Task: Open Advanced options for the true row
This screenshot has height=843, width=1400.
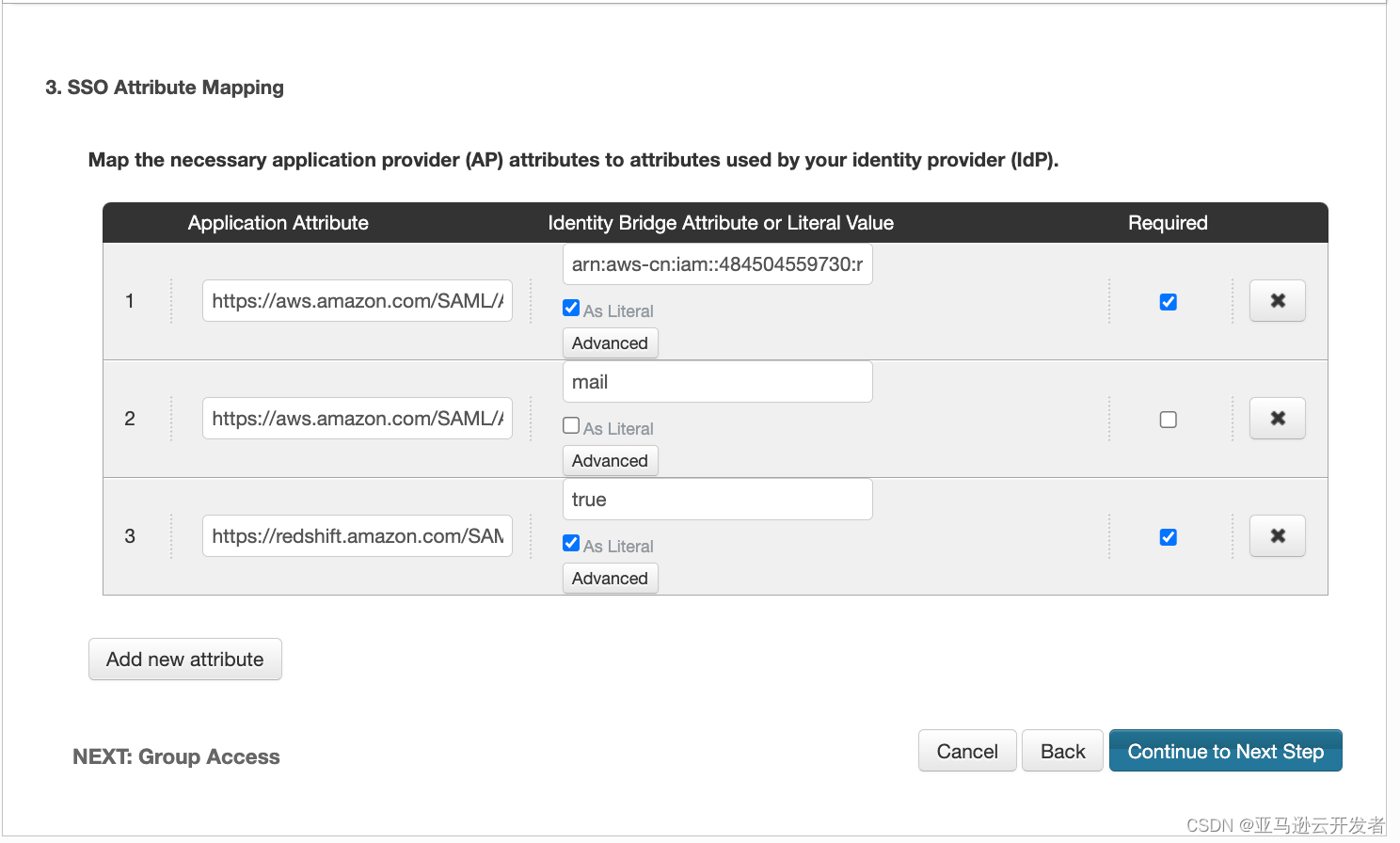Action: coord(610,578)
